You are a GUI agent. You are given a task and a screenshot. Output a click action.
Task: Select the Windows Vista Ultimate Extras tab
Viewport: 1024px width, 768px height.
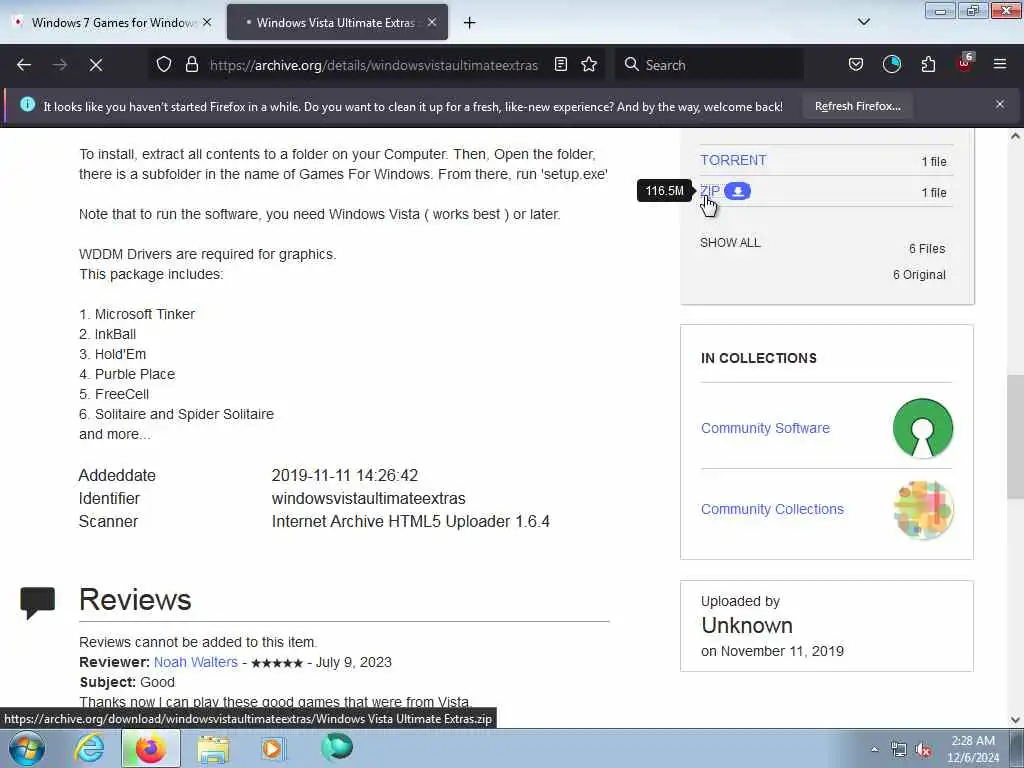tap(336, 23)
